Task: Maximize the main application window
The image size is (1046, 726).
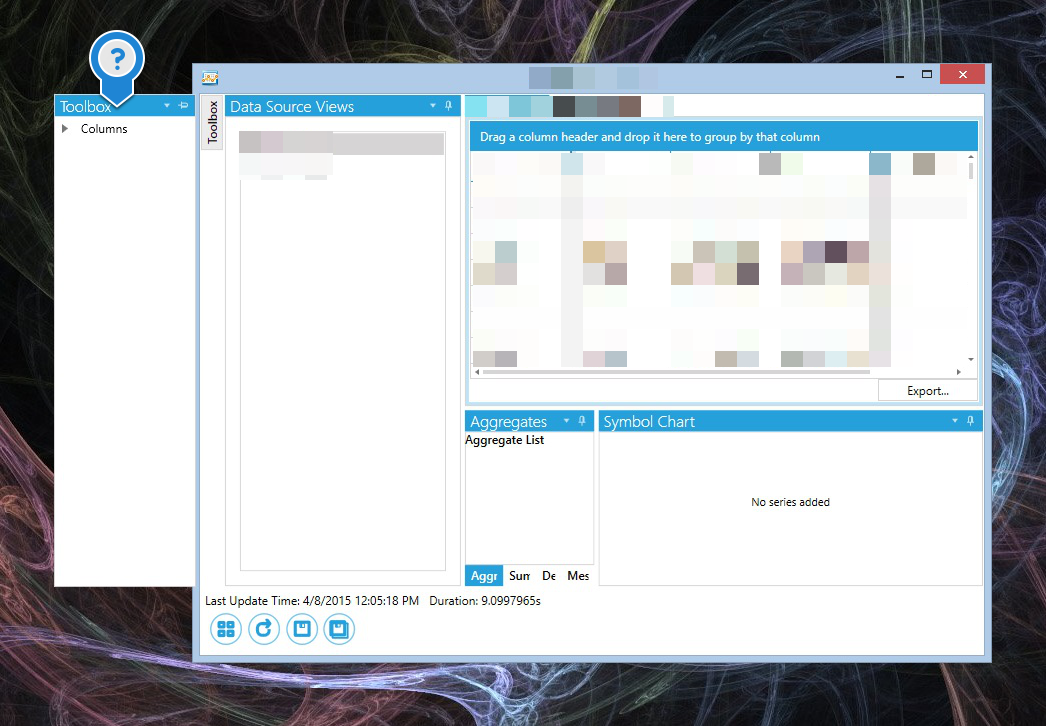Action: (x=927, y=75)
